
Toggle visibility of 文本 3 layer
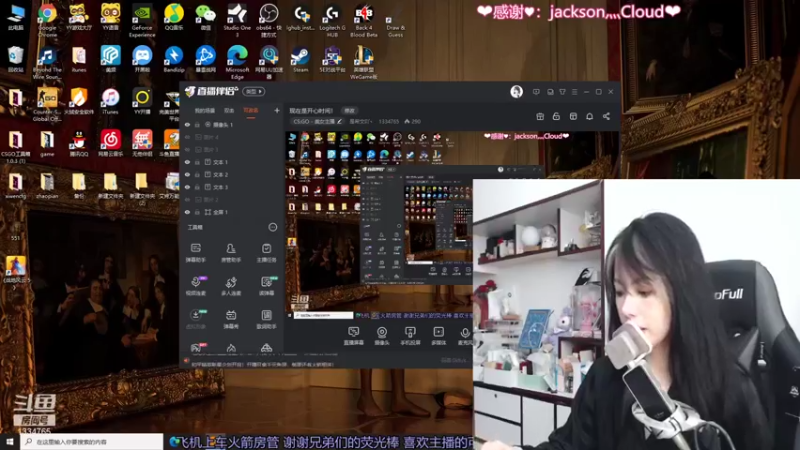[187, 187]
